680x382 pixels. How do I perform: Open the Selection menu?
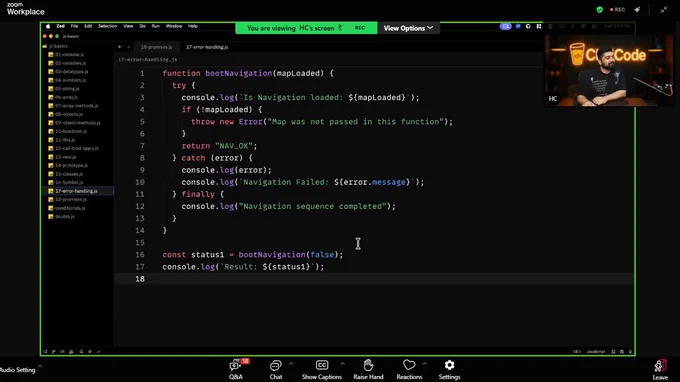click(x=108, y=26)
